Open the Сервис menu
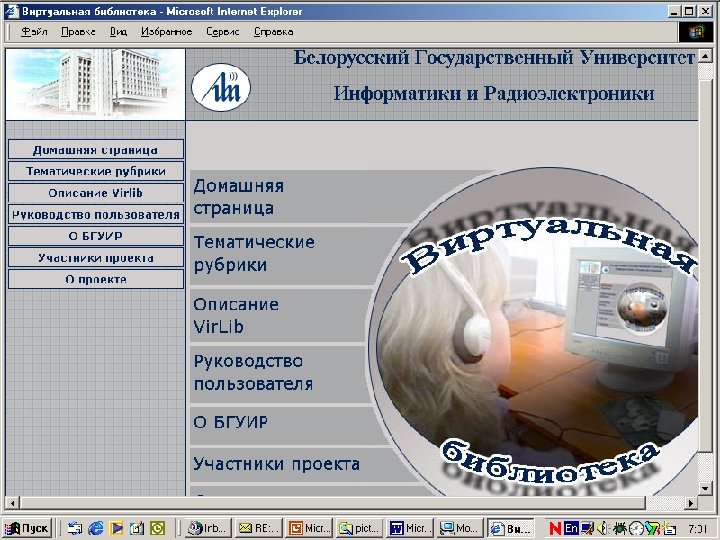 tap(223, 32)
